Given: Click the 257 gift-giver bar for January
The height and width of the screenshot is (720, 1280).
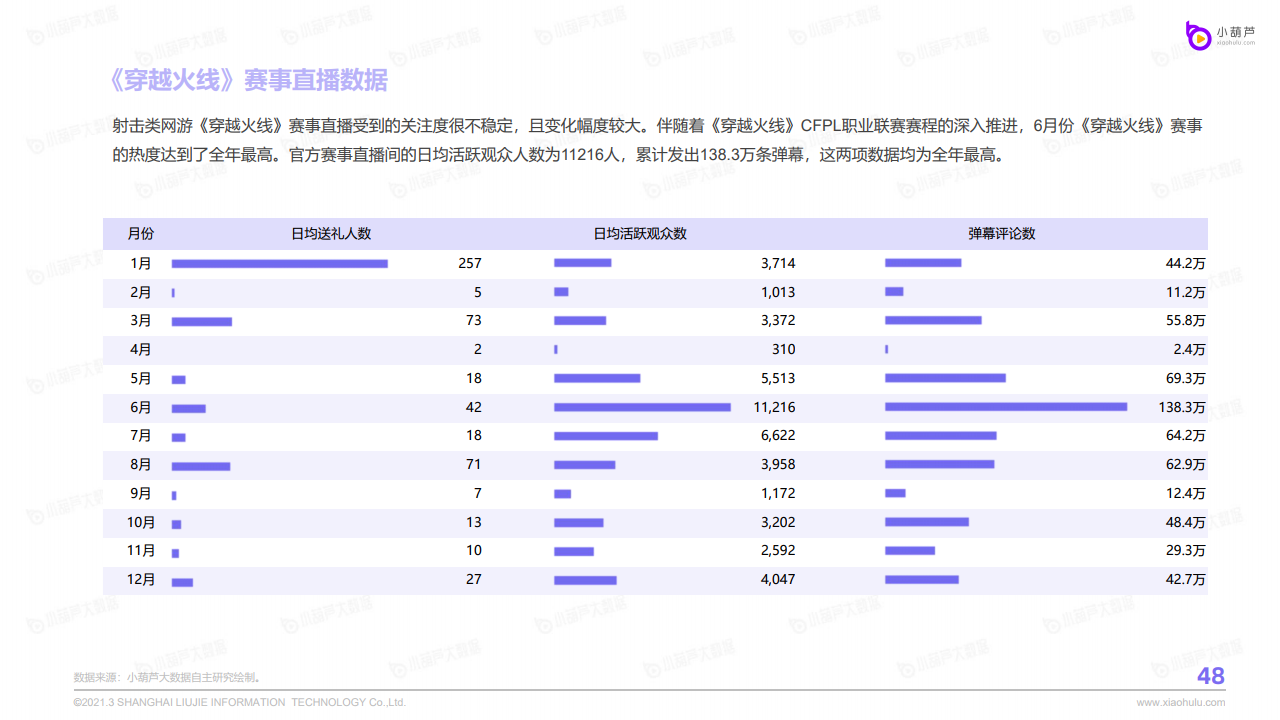Looking at the screenshot, I should (279, 264).
